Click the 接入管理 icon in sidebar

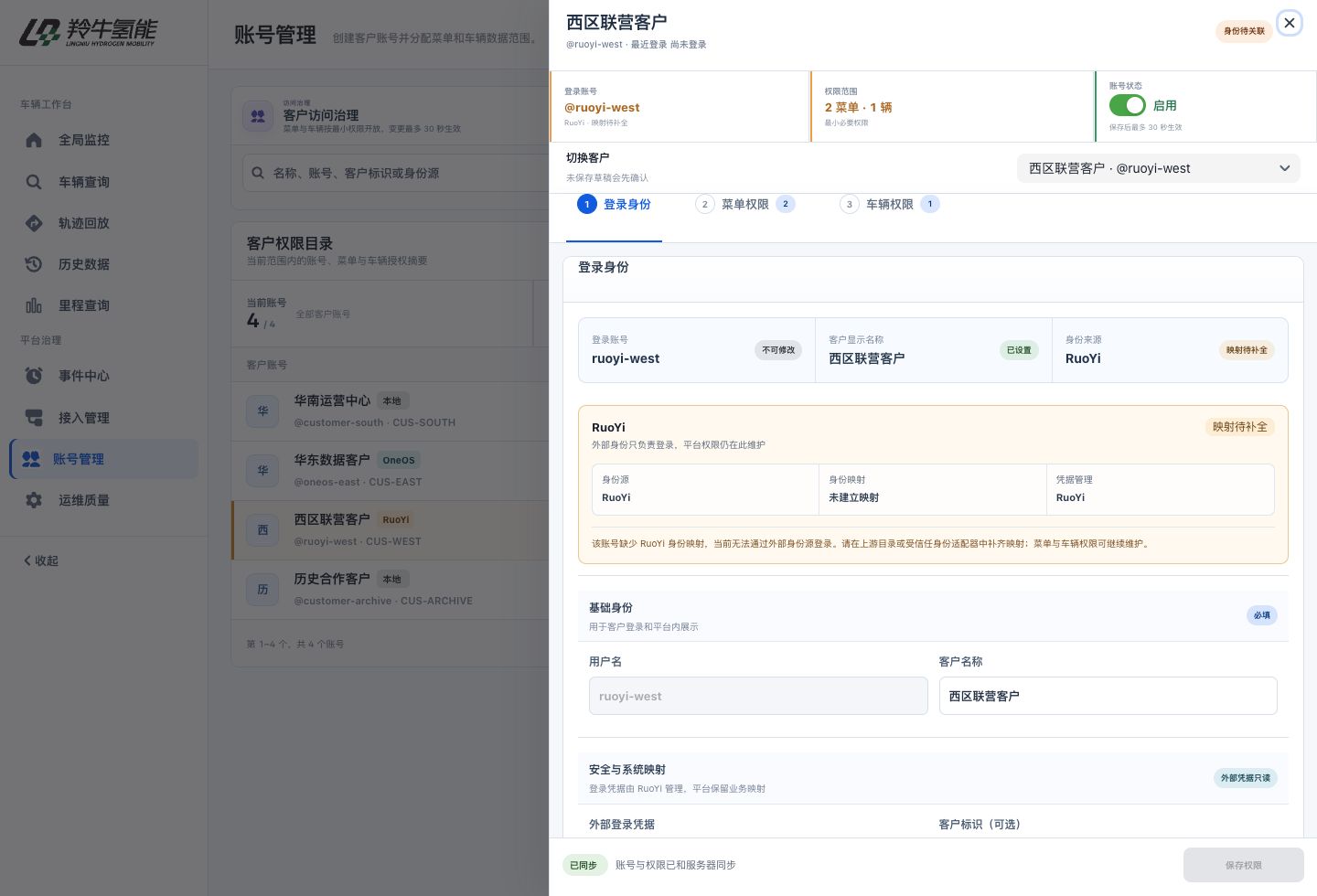coord(34,418)
